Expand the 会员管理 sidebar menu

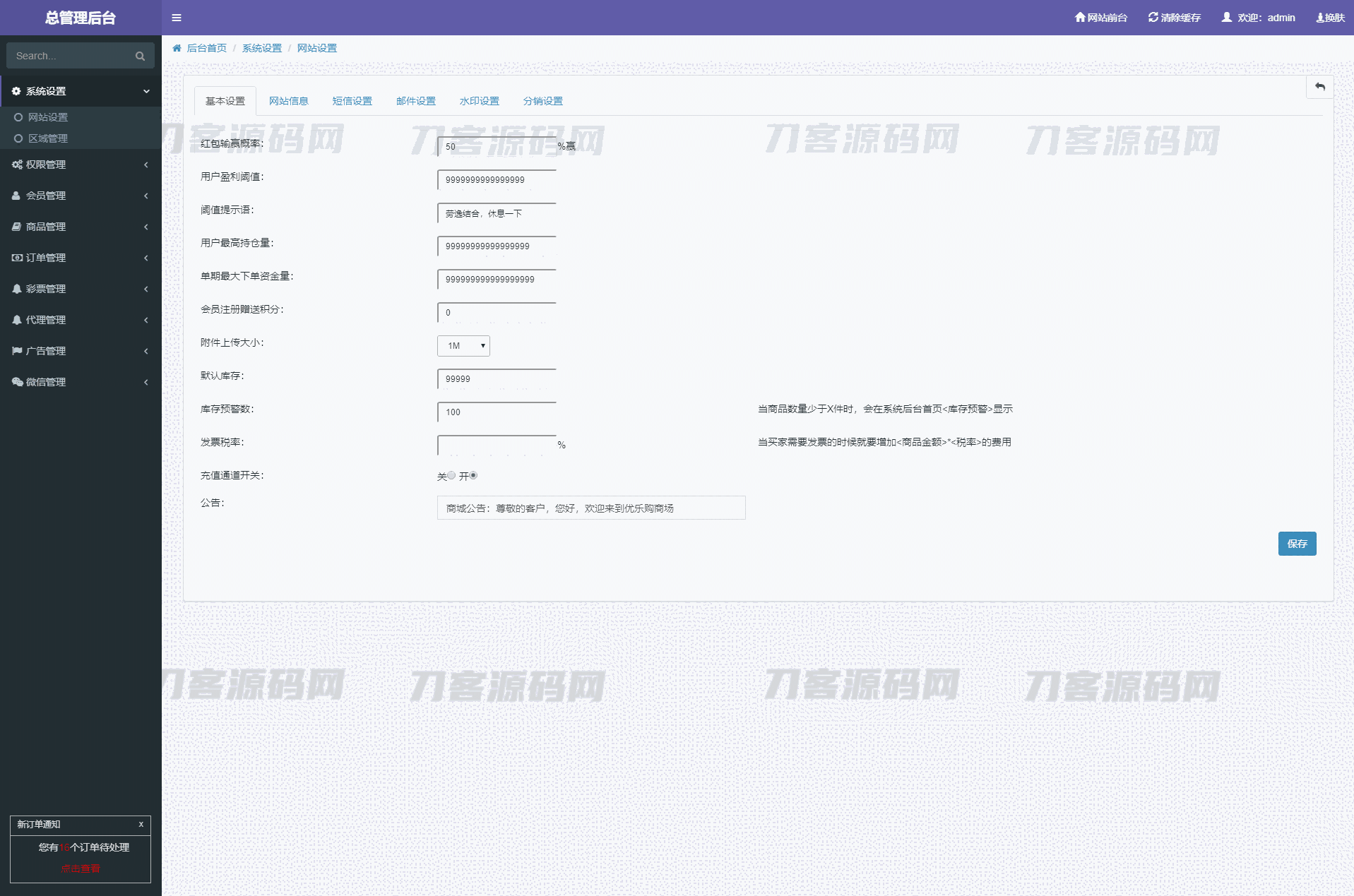coord(81,196)
